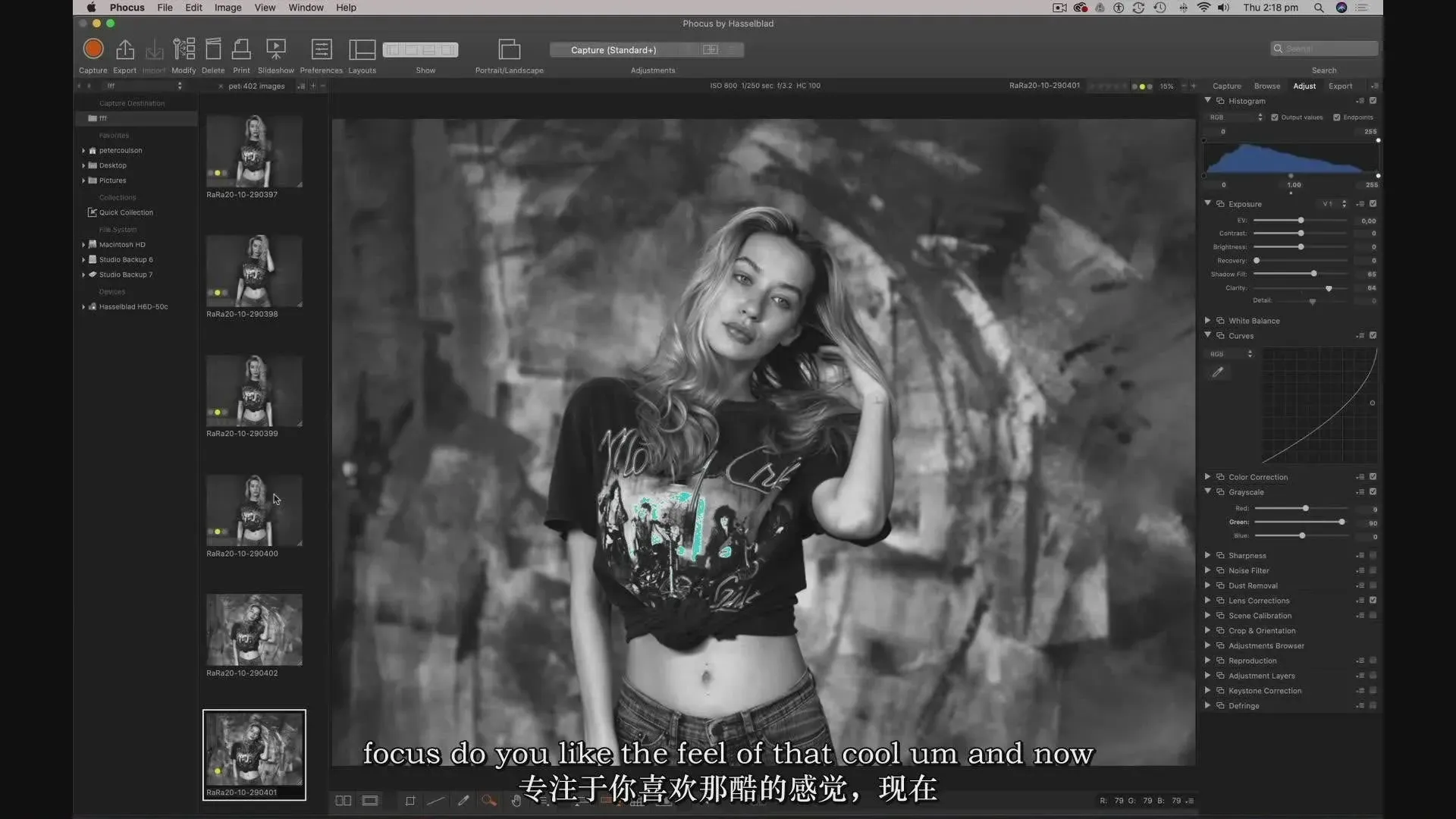
Task: Start the Slideshow from toolbar
Action: coord(276,49)
